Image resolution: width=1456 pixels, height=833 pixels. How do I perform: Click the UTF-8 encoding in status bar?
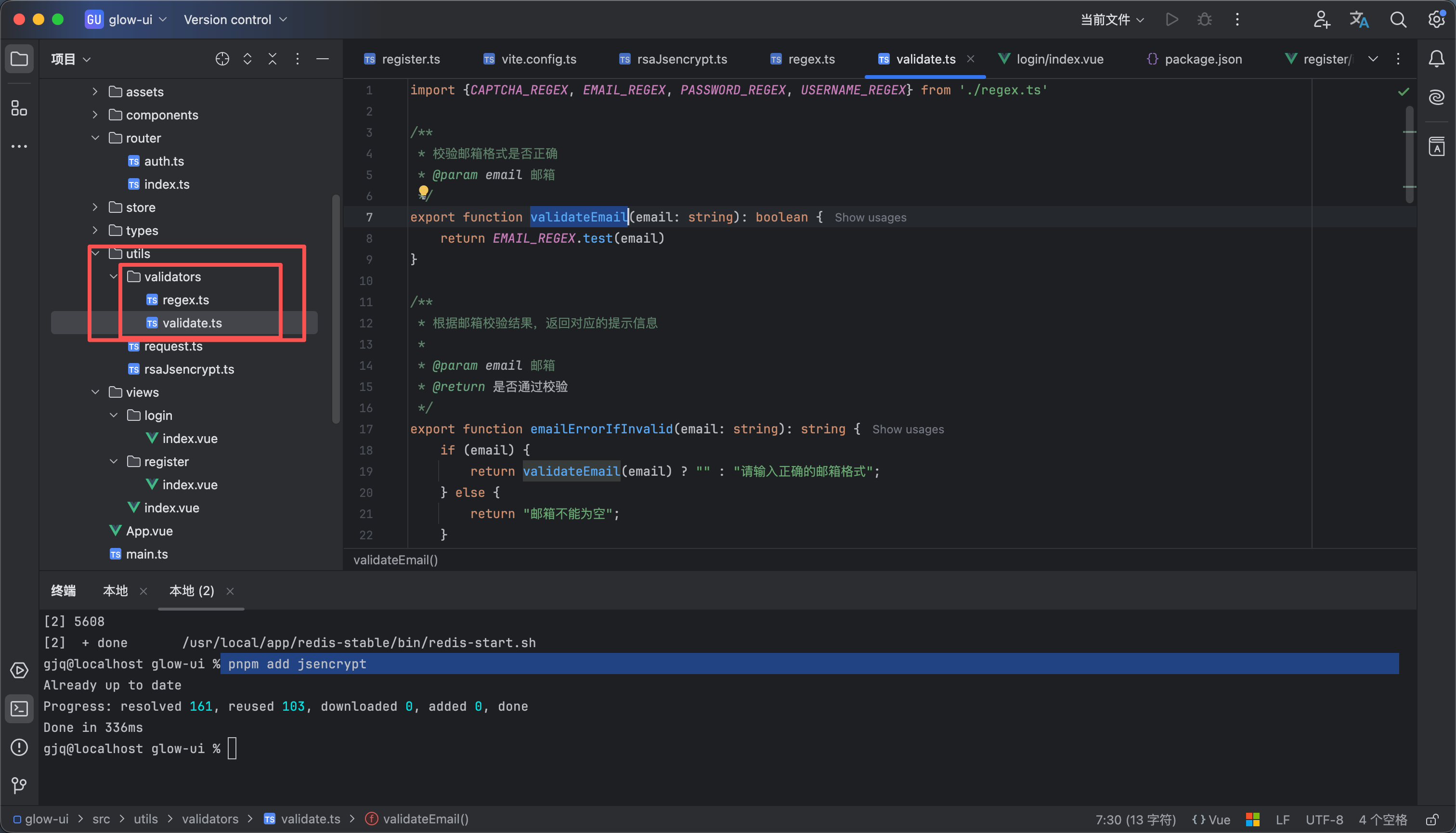point(1324,819)
